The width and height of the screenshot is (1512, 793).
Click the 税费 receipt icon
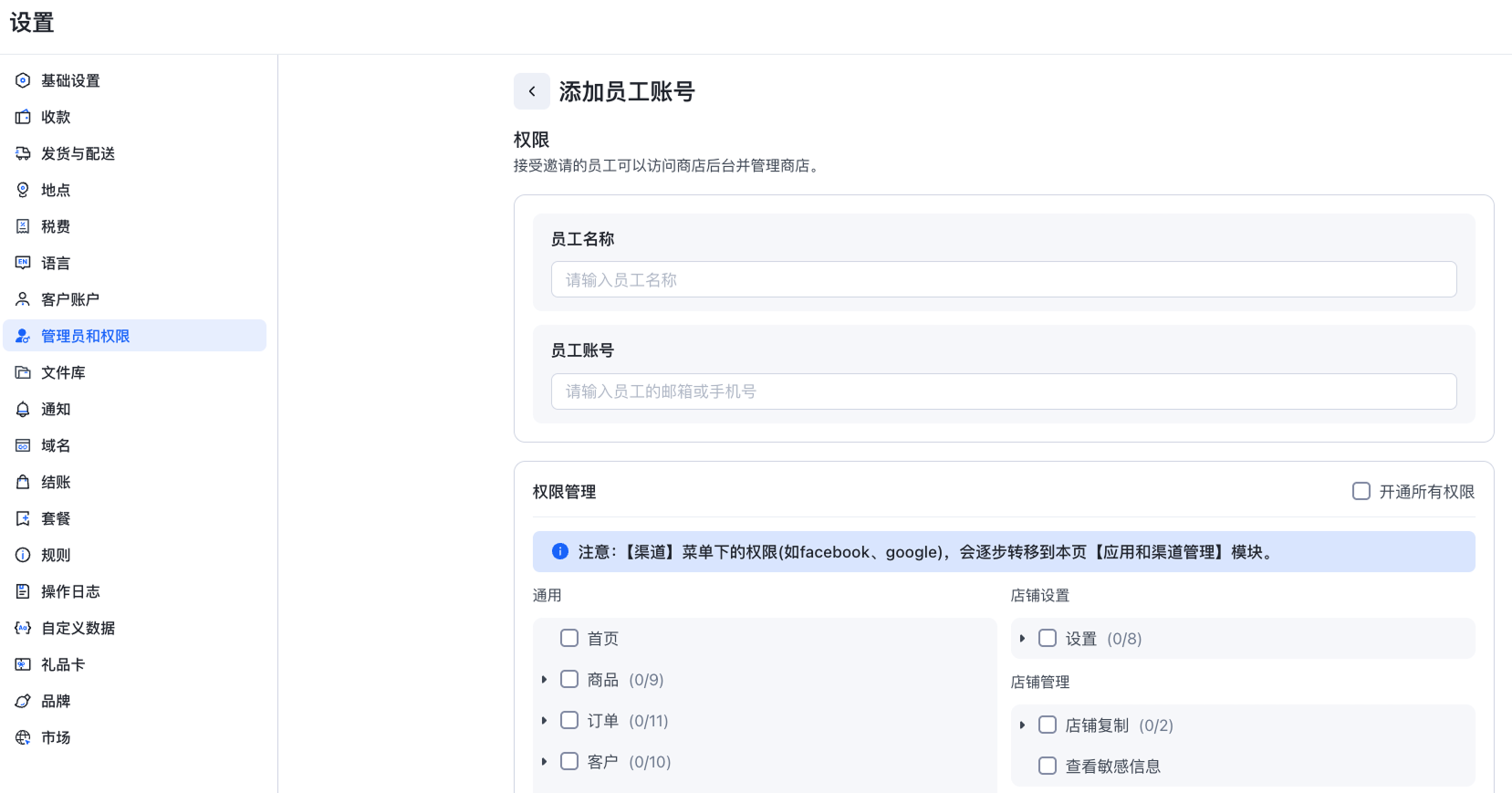point(23,226)
